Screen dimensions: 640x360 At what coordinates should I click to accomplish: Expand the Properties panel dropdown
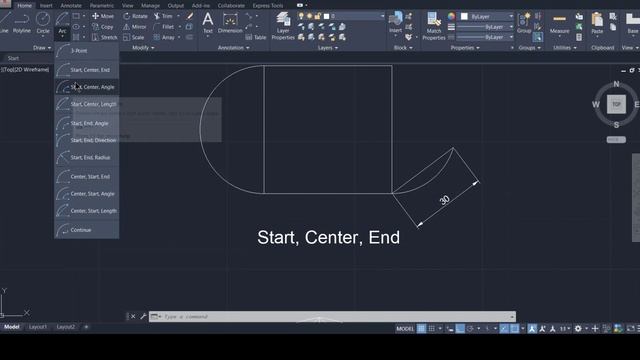click(464, 48)
